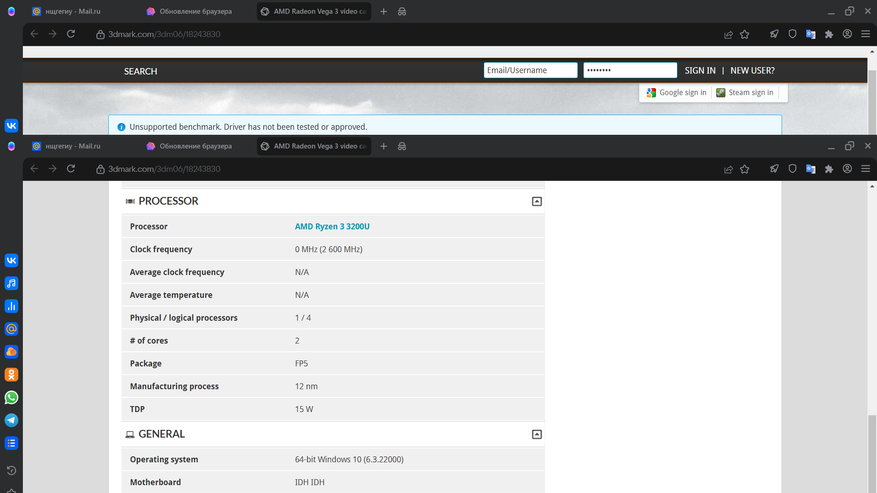Switch to Mail.ru tab in lower window

73,146
